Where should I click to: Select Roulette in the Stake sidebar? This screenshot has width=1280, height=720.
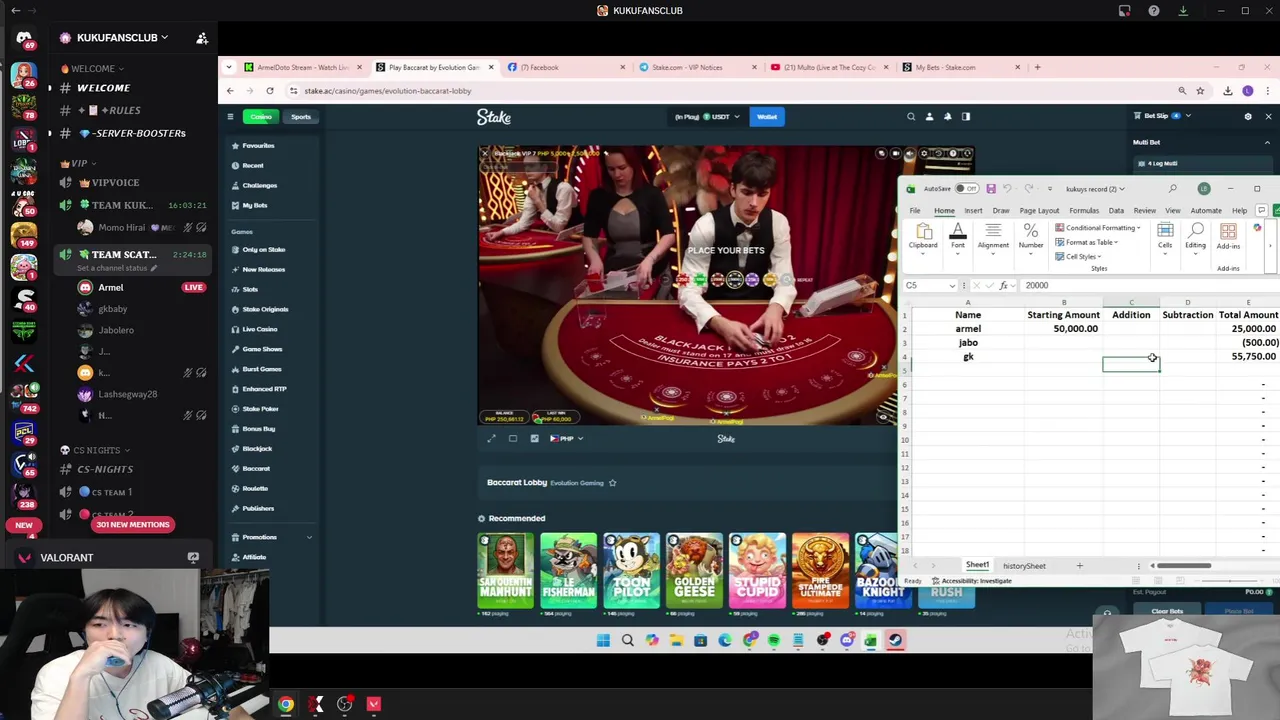click(x=255, y=488)
